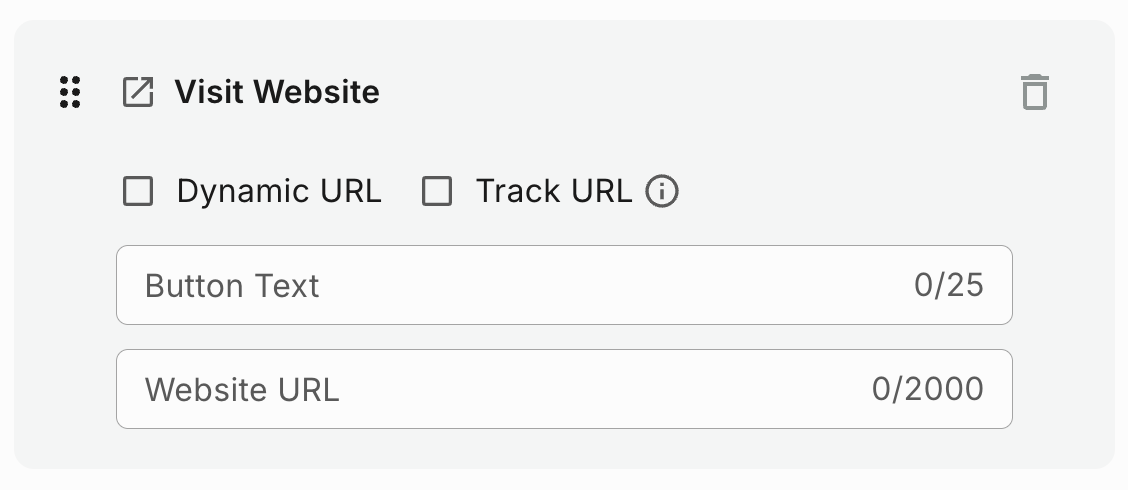Click the Visit Website heading text
Screen dimensions: 1128x490
pos(277,92)
